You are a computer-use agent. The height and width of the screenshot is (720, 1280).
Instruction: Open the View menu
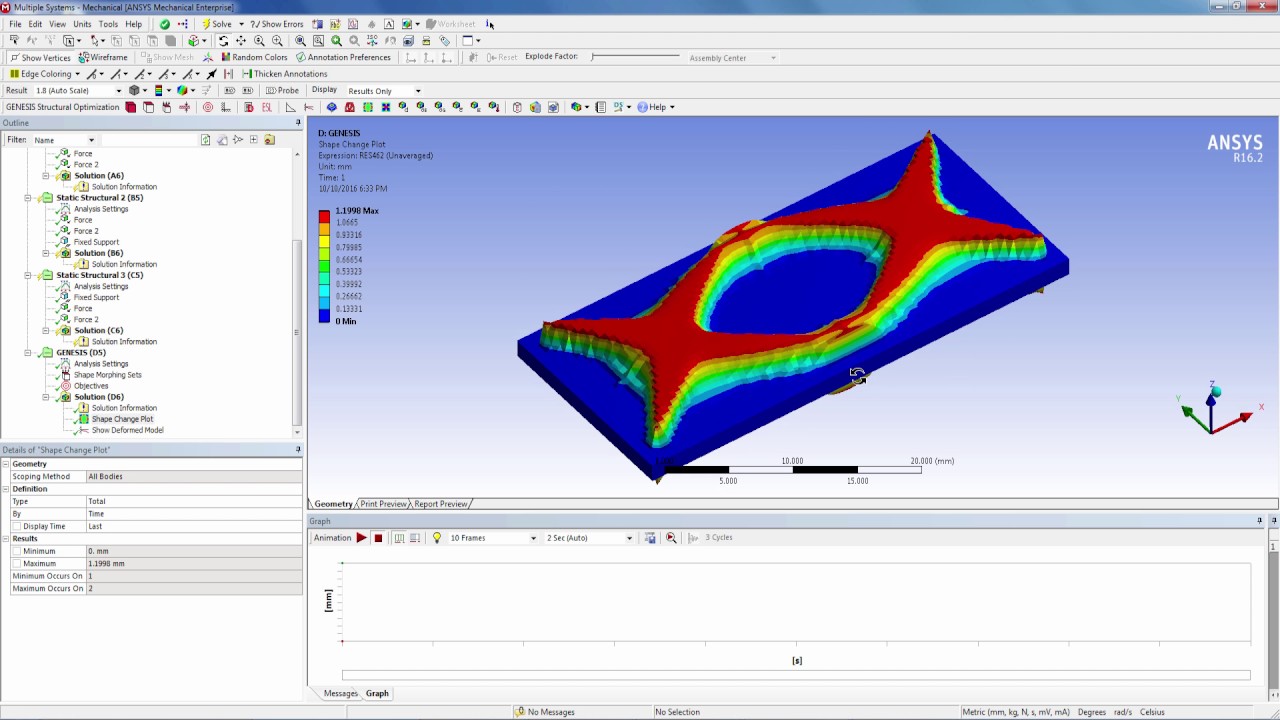pyautogui.click(x=58, y=24)
